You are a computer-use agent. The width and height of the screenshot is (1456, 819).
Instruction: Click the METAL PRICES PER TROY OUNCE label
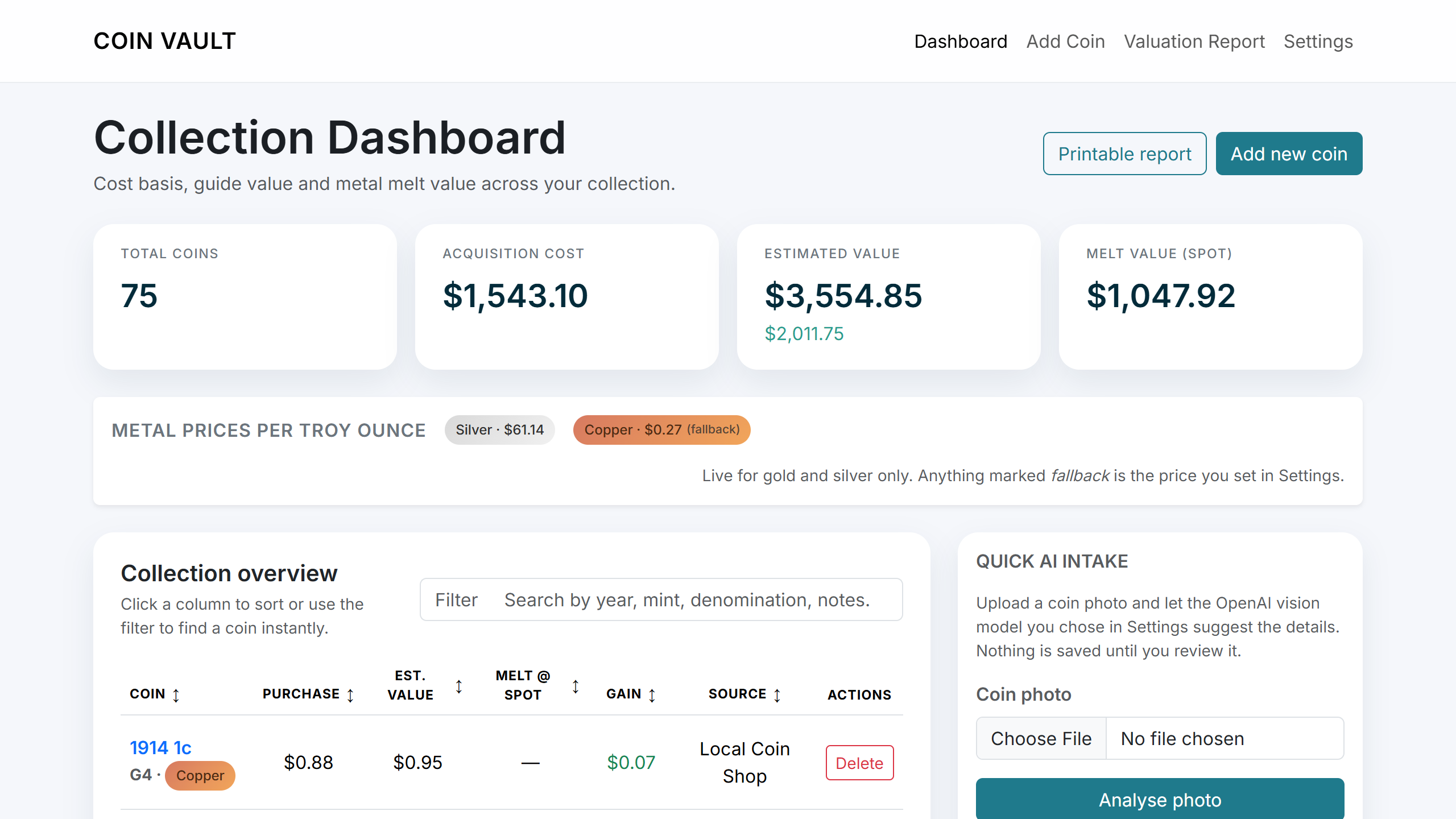tap(268, 431)
